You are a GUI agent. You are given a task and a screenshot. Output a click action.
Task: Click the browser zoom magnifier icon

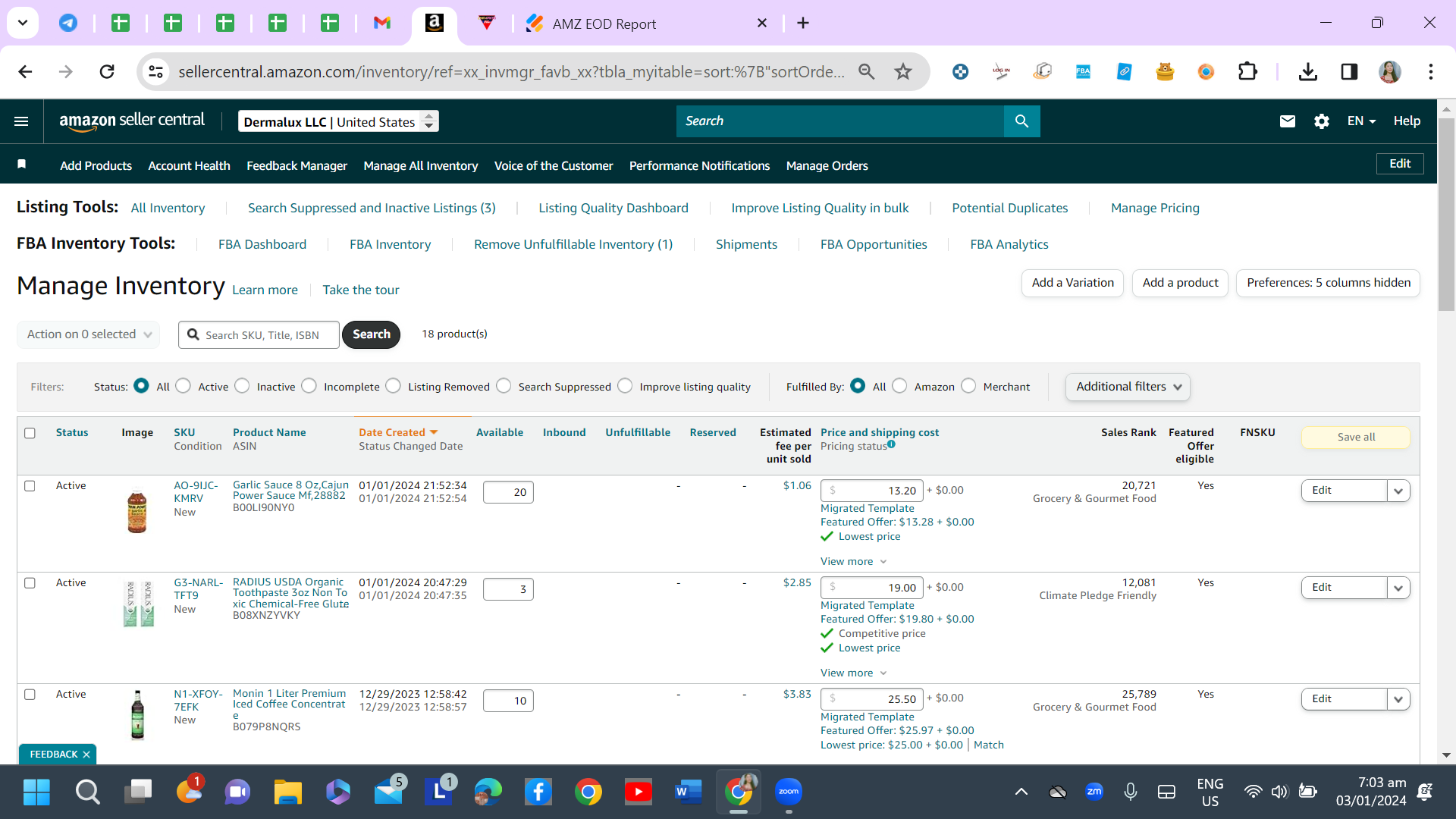866,71
